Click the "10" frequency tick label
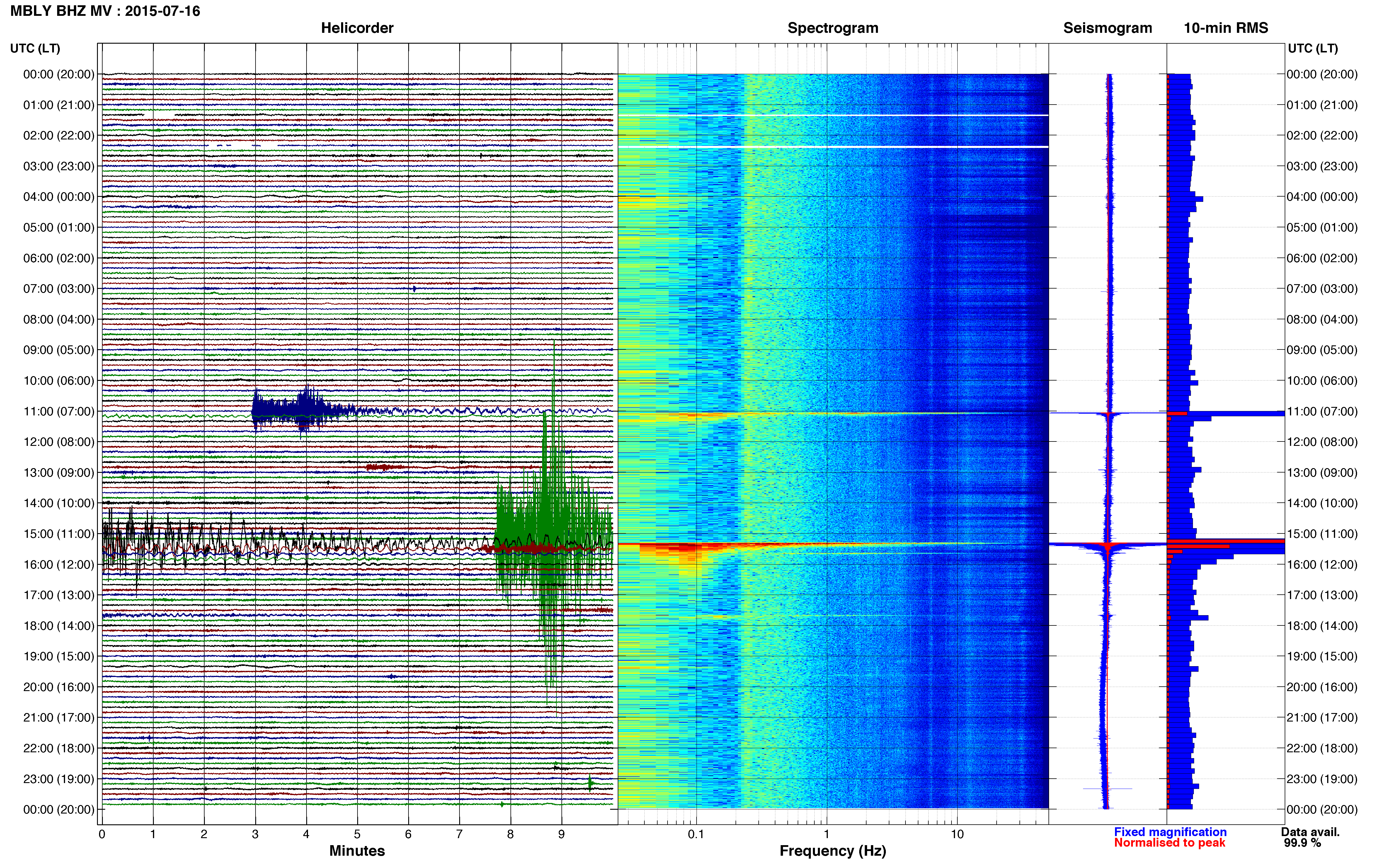Viewport: 1389px width, 868px height. (x=957, y=834)
